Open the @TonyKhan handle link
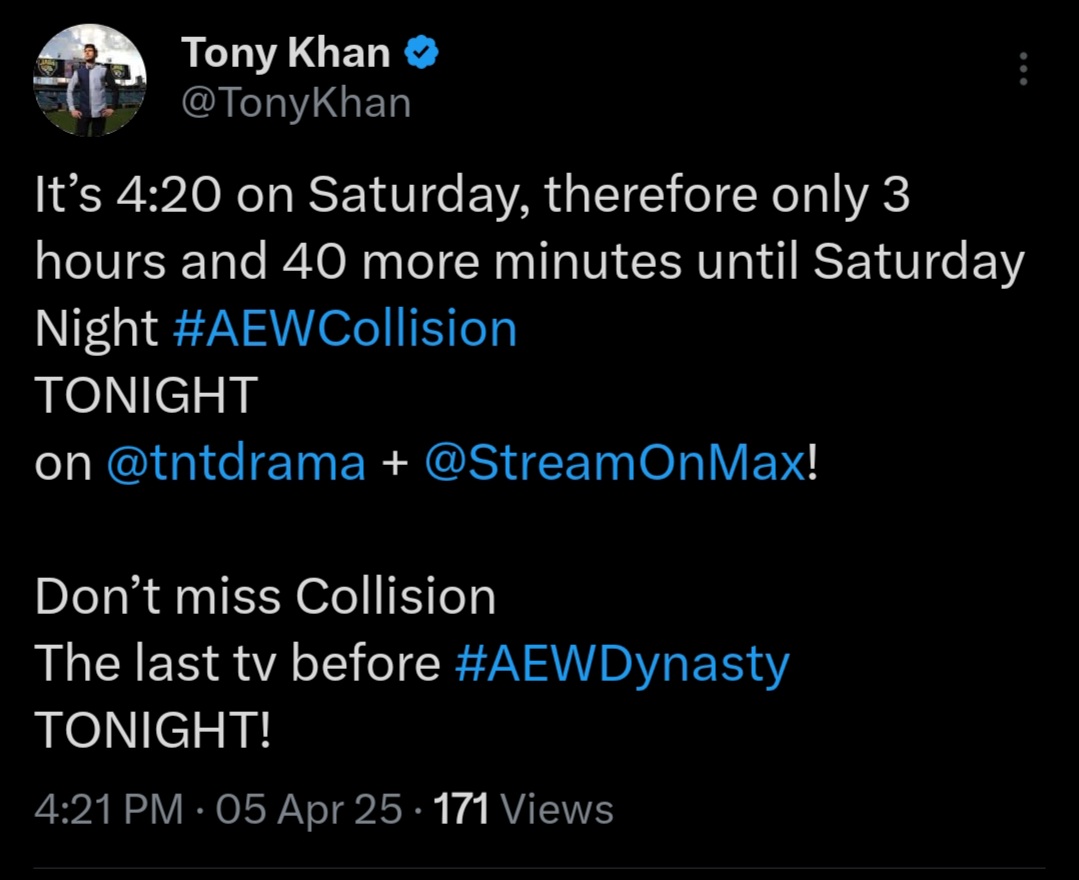The height and width of the screenshot is (880, 1079). coord(296,101)
